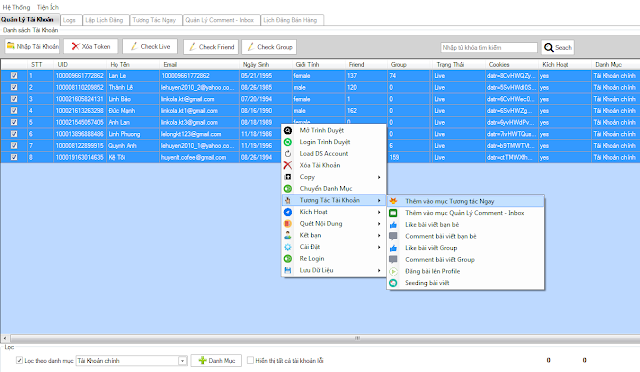Open the Quản Lý Comment - Inbox tab
The width and height of the screenshot is (640, 372).
click(x=220, y=20)
